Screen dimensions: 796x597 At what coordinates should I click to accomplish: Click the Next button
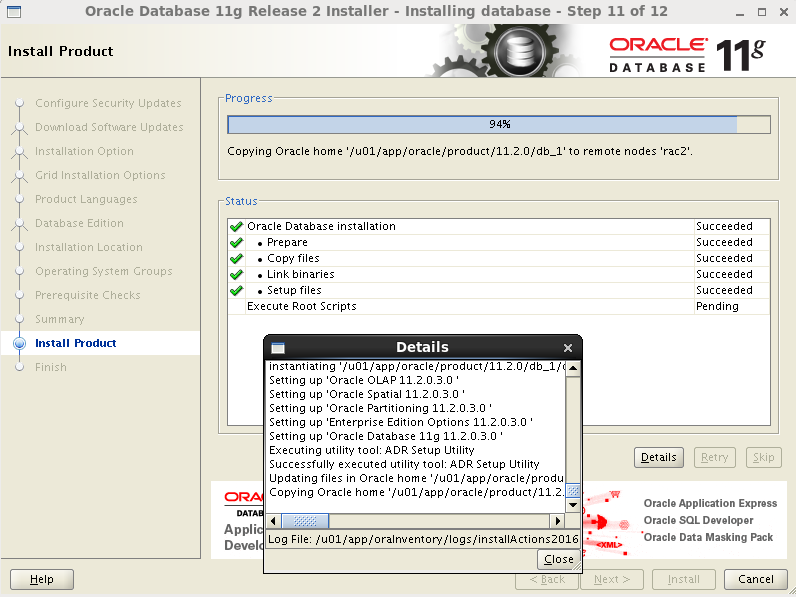(612, 579)
